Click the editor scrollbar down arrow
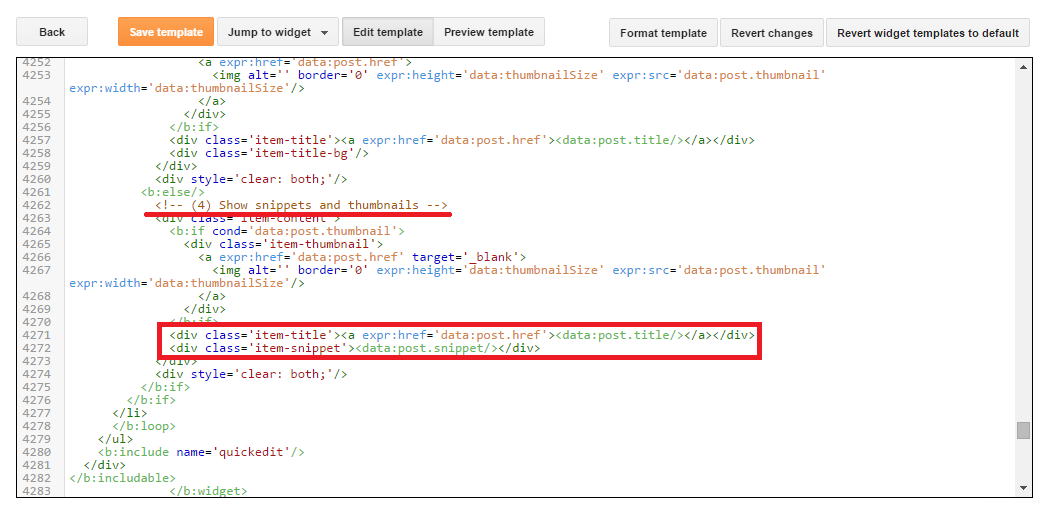Screen dimensions: 1058x520 point(1024,488)
